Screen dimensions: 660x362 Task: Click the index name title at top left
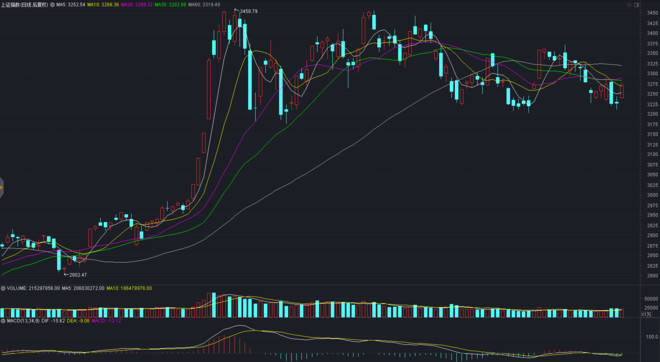click(x=25, y=5)
